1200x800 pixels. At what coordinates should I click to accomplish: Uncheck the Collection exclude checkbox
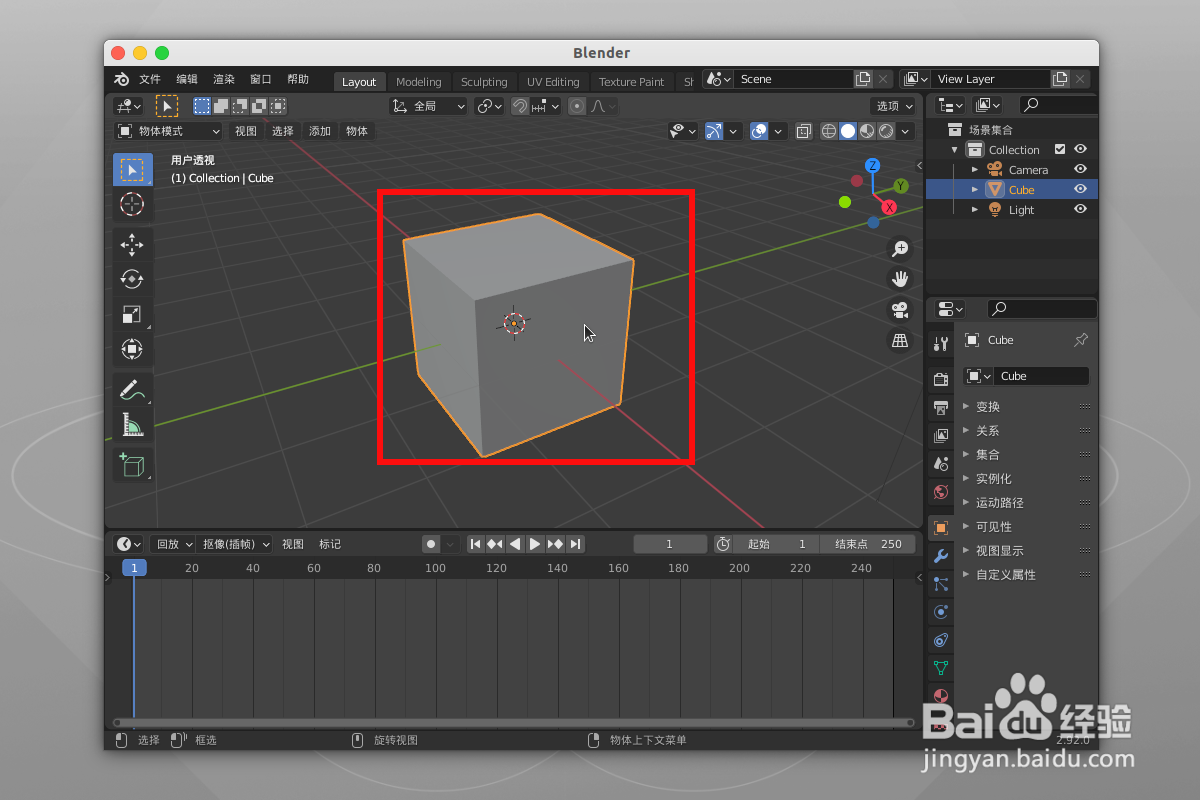point(1060,149)
